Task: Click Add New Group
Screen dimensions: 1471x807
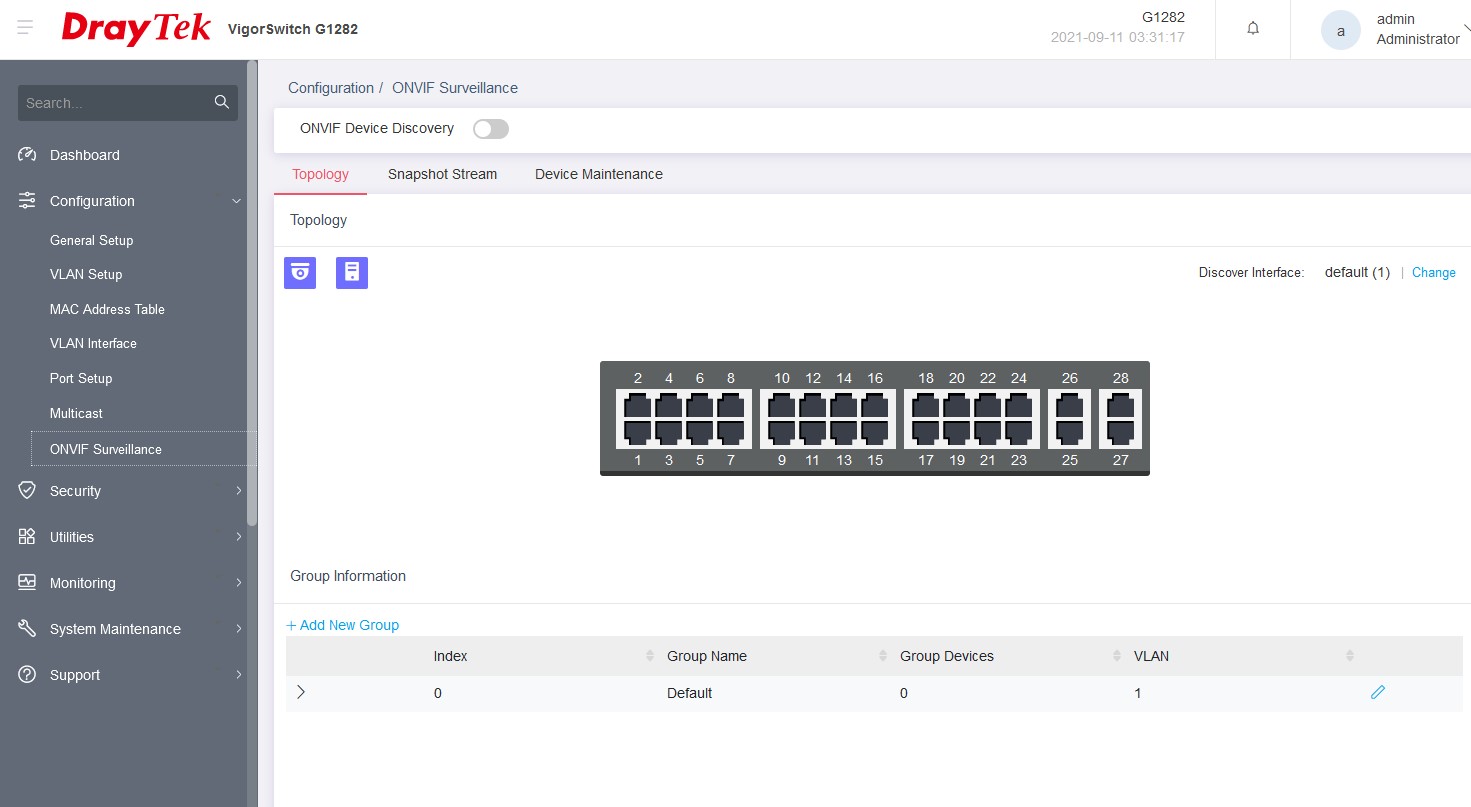Action: (343, 625)
